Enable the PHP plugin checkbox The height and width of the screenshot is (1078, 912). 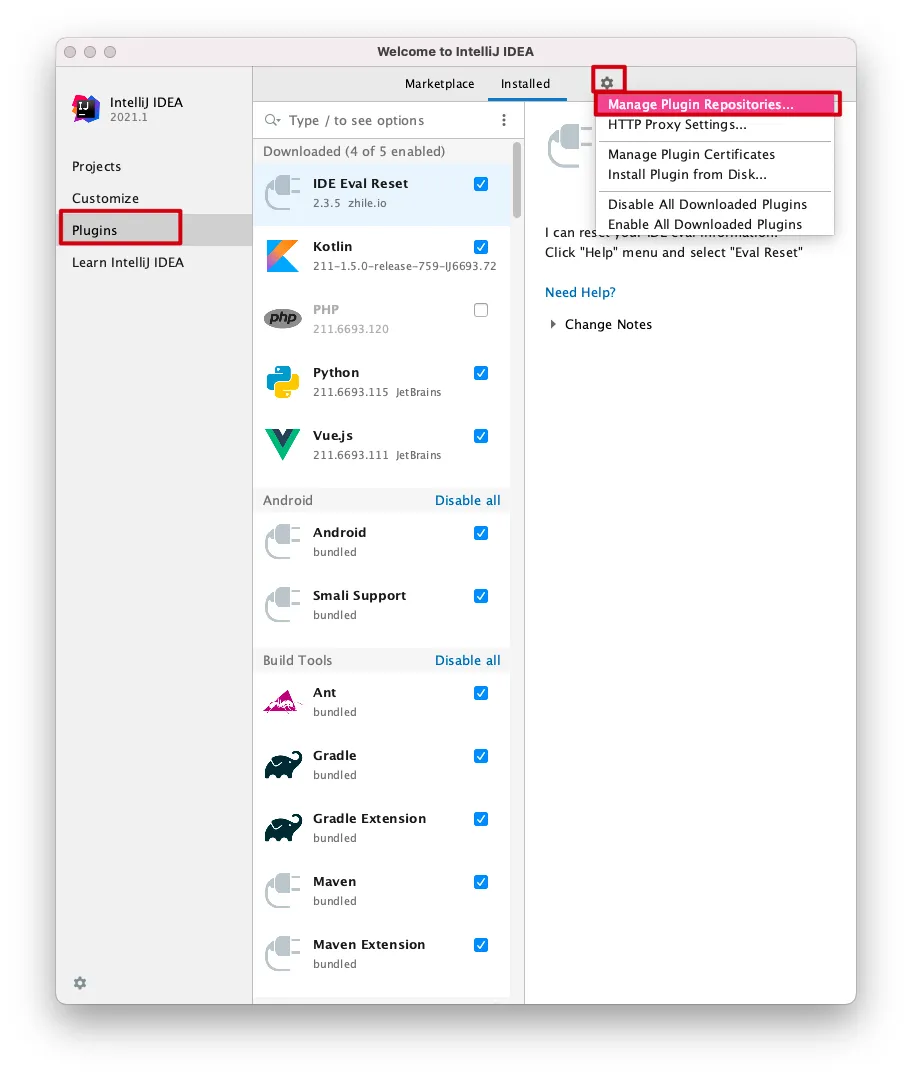[481, 310]
